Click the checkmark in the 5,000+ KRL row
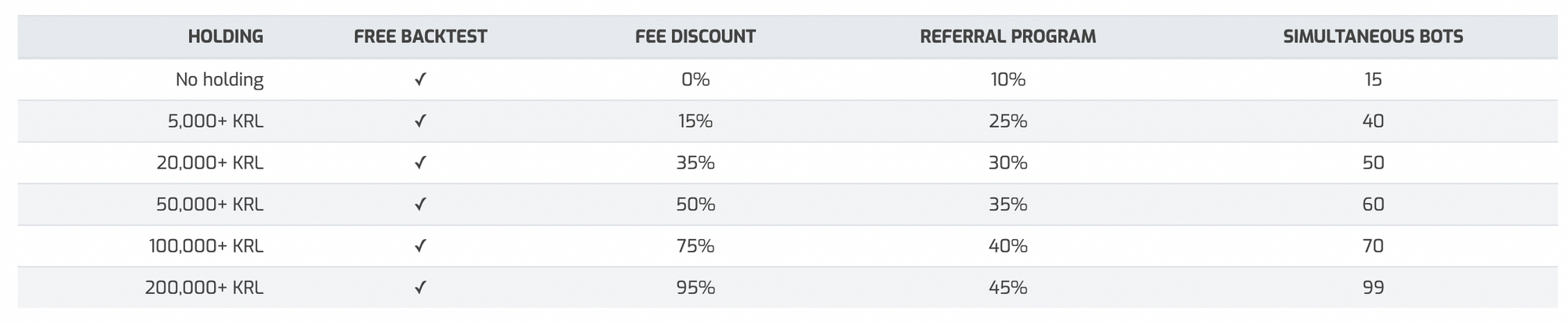The image size is (1568, 323). click(420, 121)
